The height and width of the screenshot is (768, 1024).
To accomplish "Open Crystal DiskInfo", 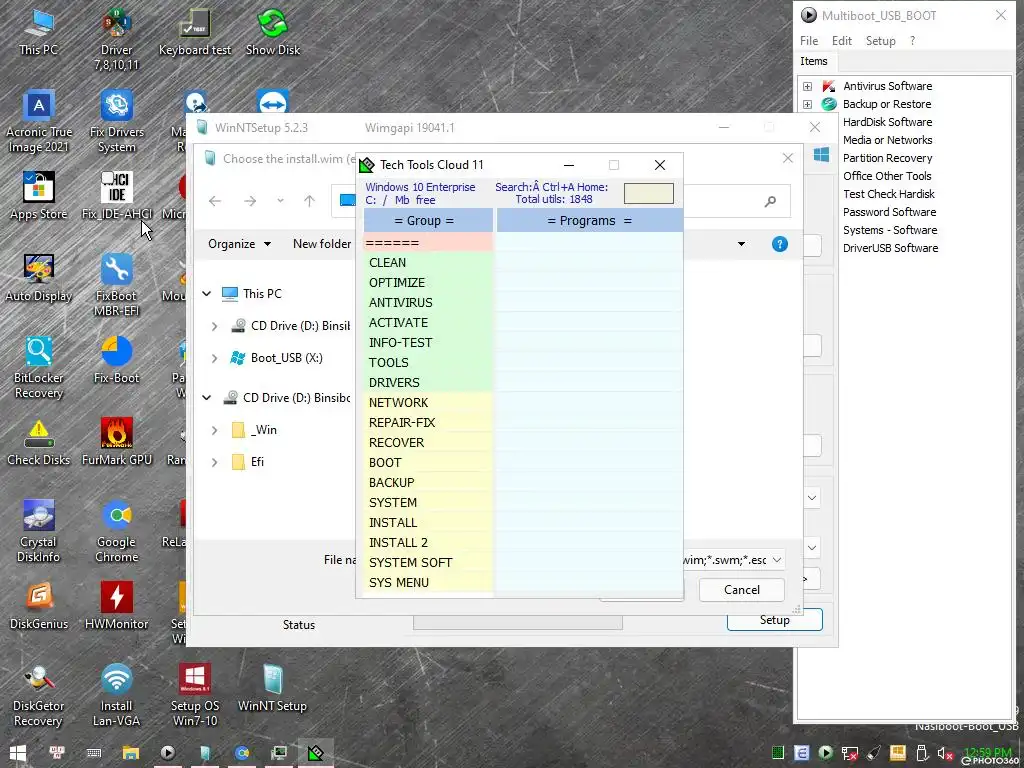I will coord(39,532).
